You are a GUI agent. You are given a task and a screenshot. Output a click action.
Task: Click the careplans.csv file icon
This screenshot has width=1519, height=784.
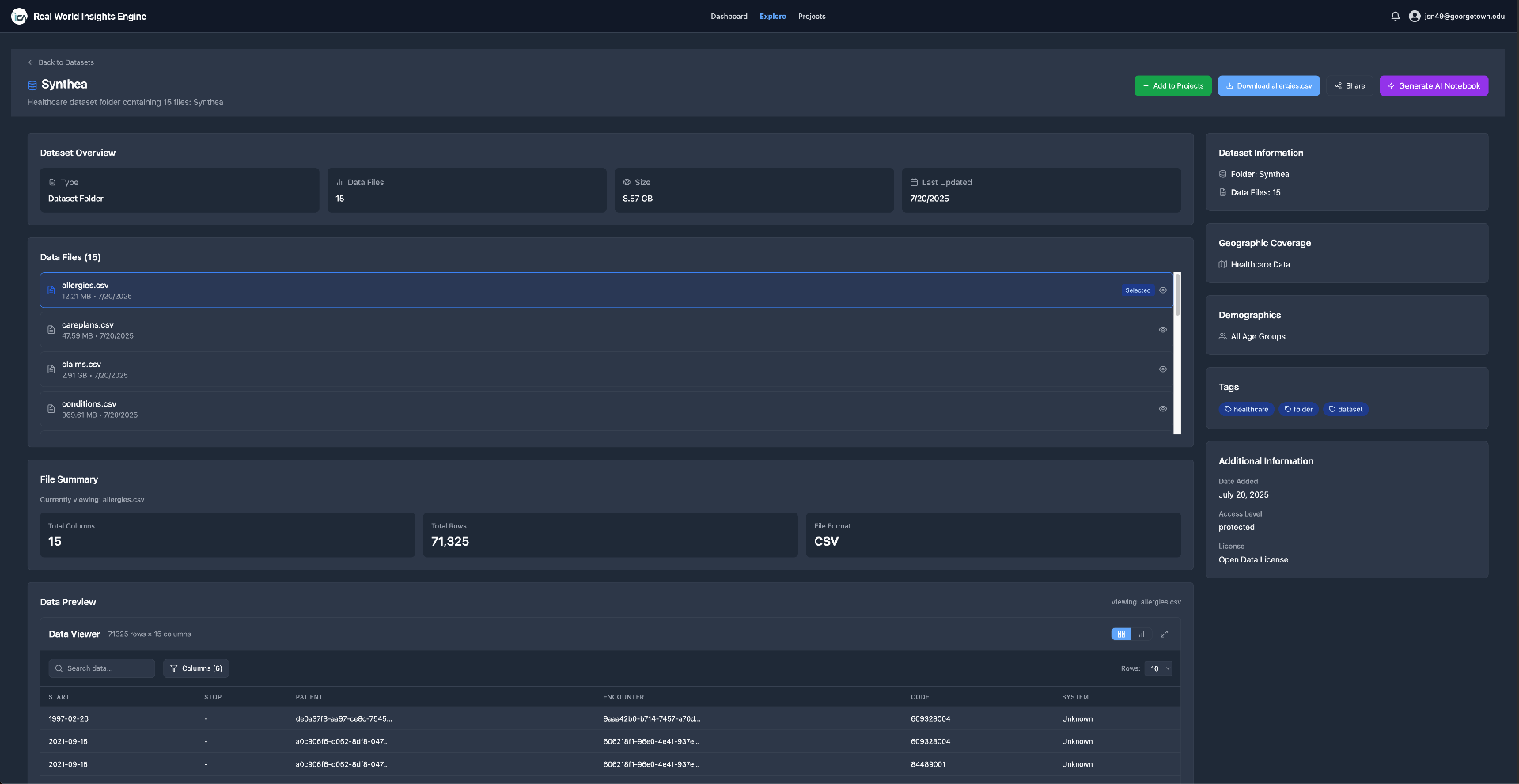pyautogui.click(x=51, y=330)
